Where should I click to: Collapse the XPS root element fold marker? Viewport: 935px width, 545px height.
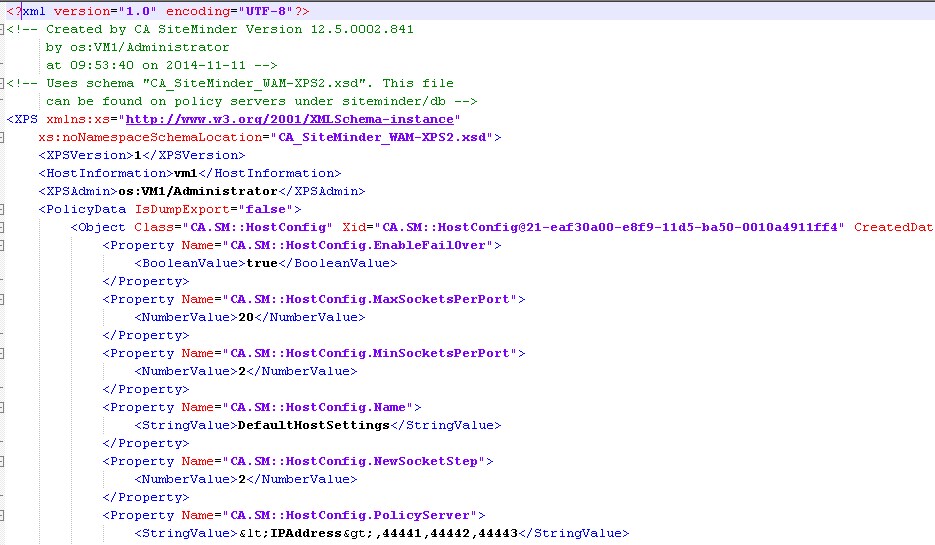click(x=2, y=137)
